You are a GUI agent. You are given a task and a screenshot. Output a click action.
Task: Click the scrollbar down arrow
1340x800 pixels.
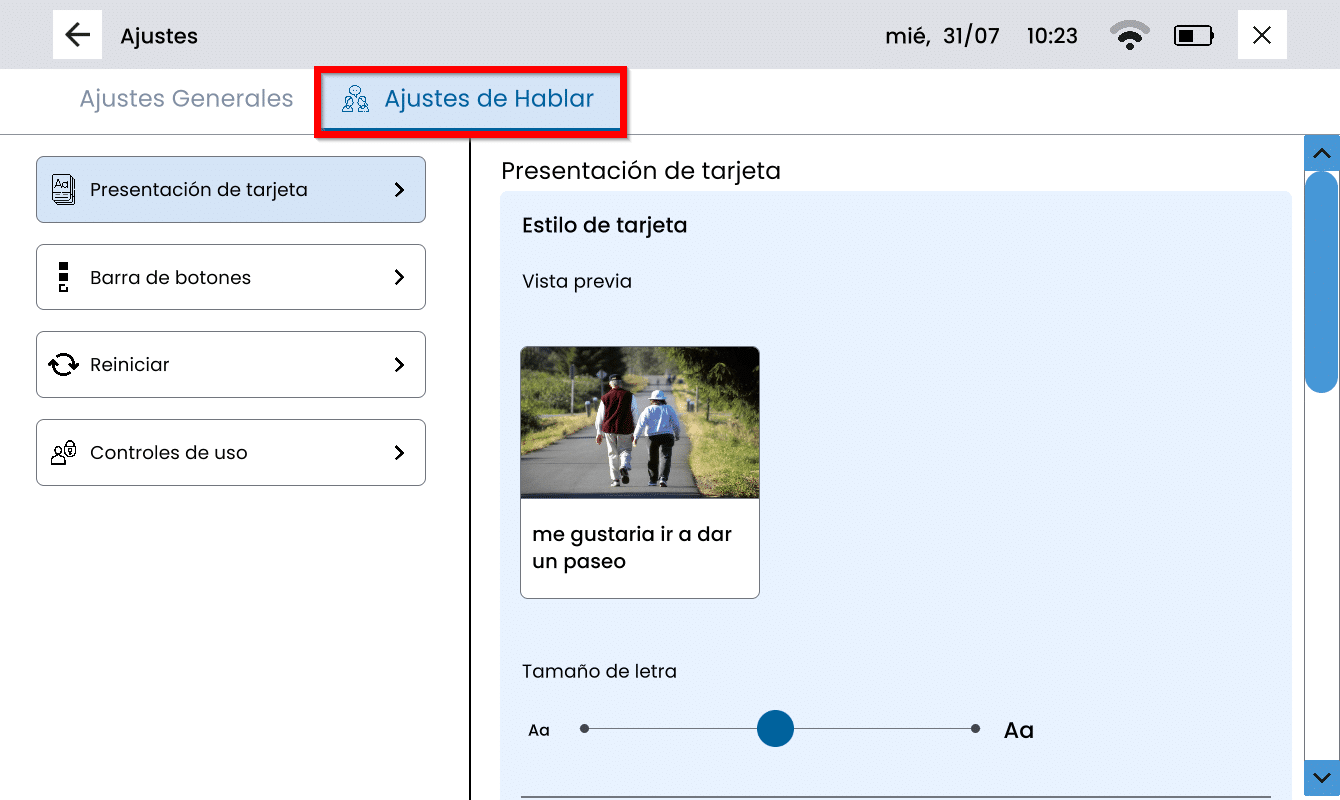pos(1321,778)
